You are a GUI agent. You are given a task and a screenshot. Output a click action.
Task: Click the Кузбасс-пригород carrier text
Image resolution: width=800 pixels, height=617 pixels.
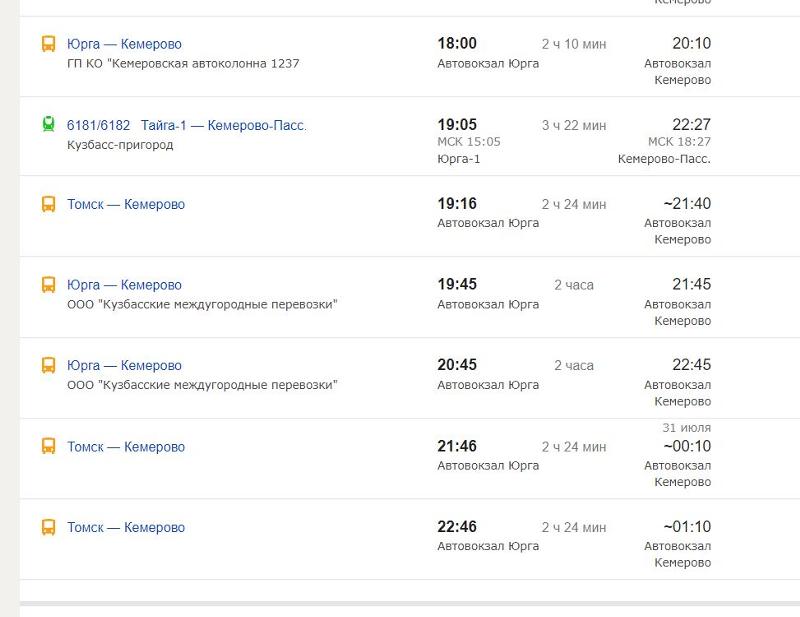pos(120,145)
